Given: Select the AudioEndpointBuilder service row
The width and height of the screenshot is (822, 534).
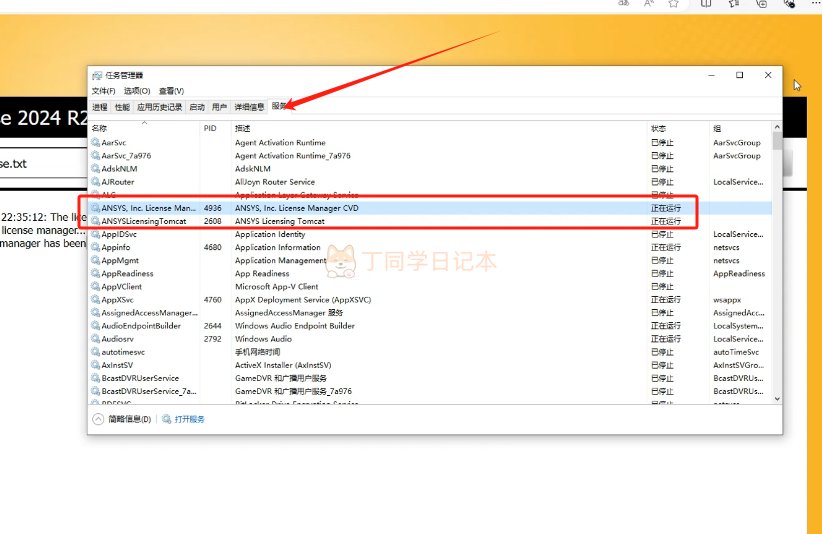Looking at the screenshot, I should pyautogui.click(x=141, y=326).
